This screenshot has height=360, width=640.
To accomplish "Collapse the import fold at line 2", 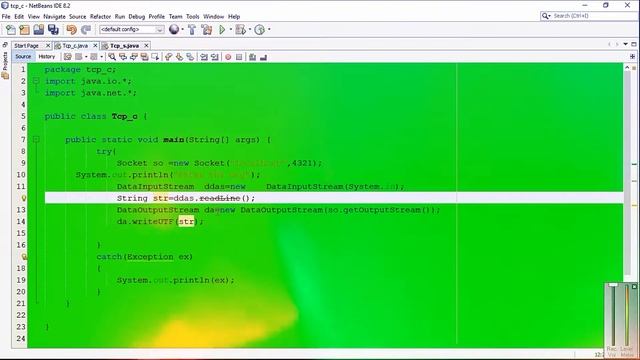I will 36,81.
